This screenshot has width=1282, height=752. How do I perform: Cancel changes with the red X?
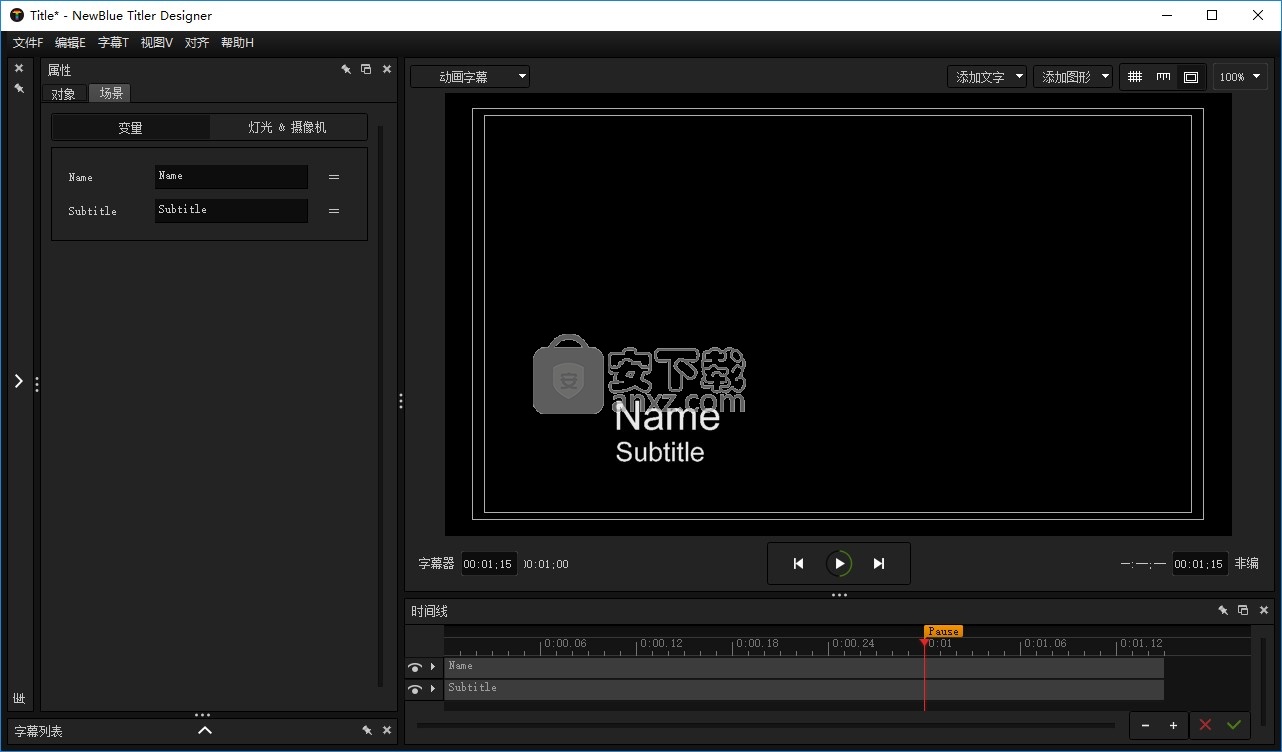point(1205,725)
